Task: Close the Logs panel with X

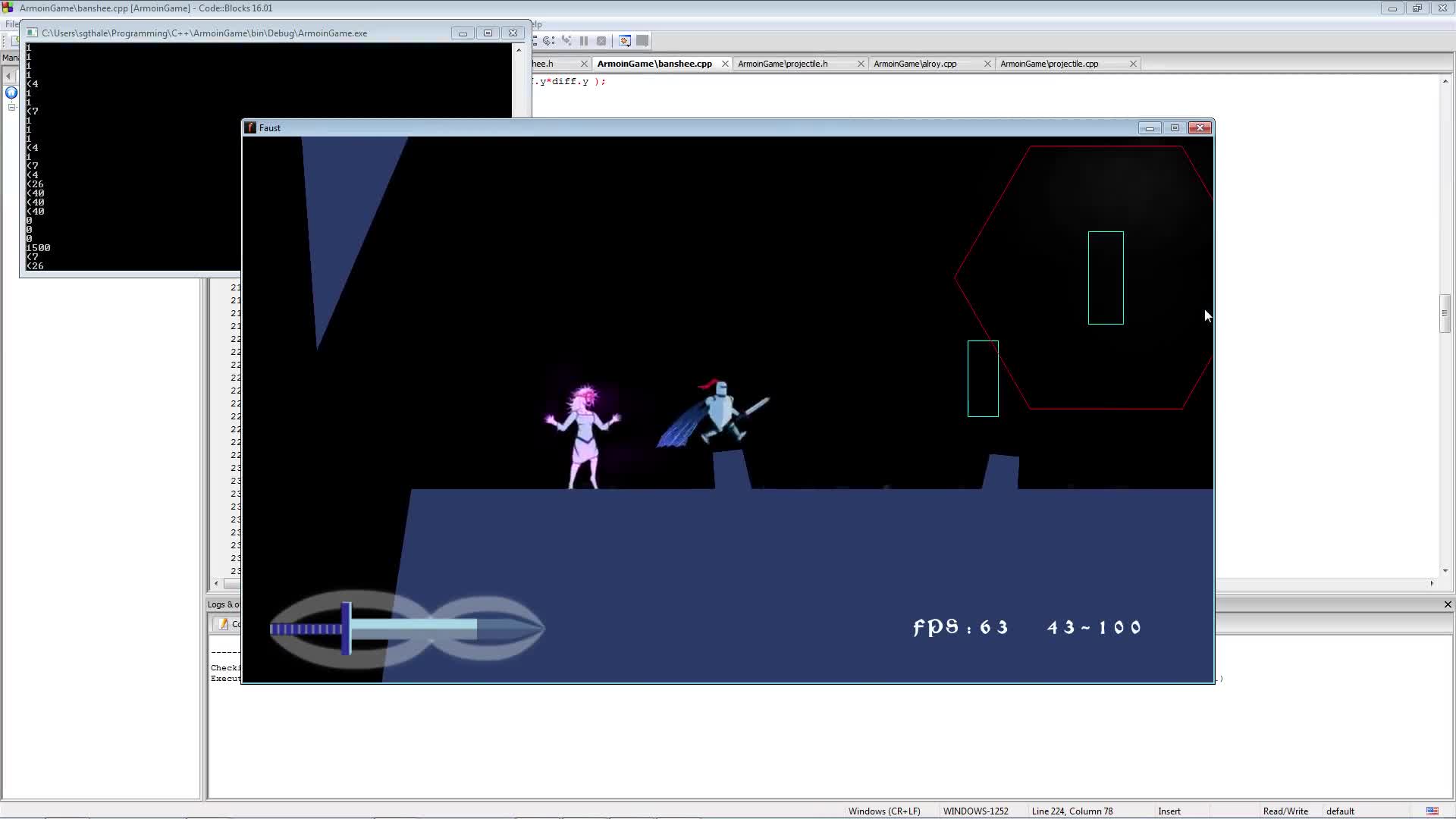Action: (x=1447, y=604)
